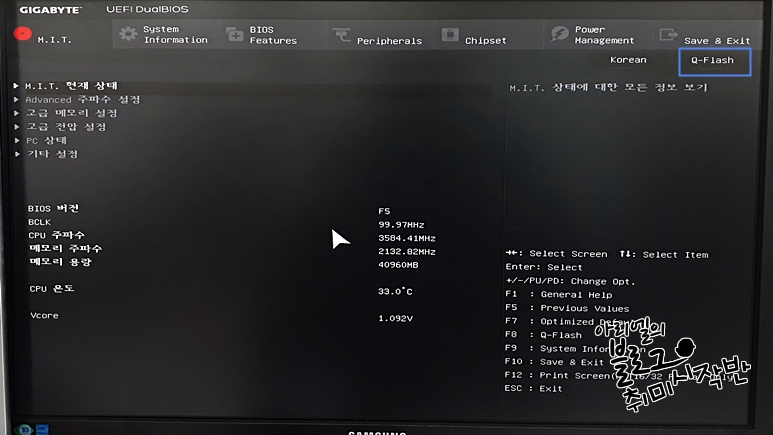The height and width of the screenshot is (435, 773).
Task: Click the CPU 온도 label
Action: (52, 289)
